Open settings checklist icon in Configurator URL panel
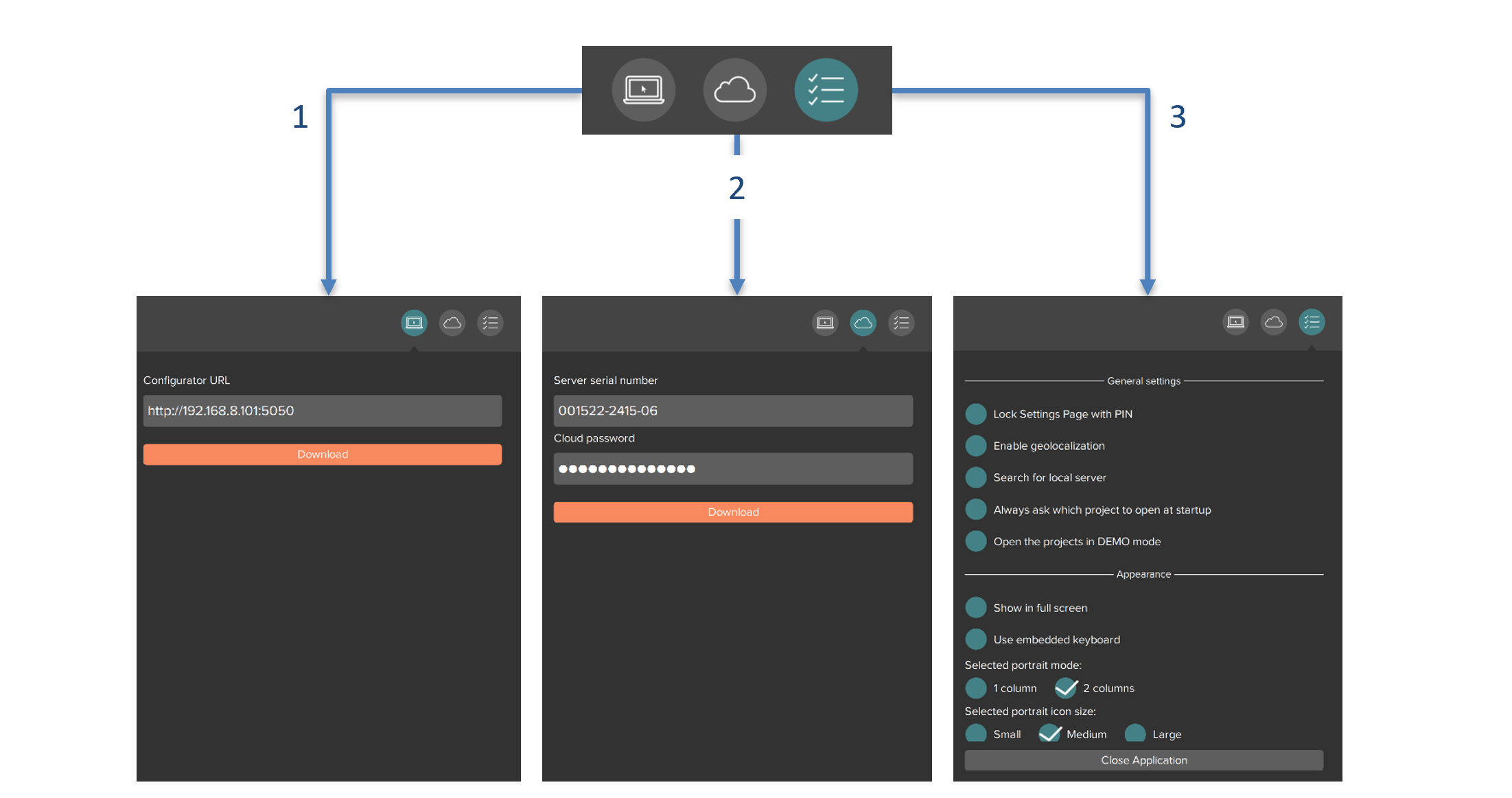 490,323
